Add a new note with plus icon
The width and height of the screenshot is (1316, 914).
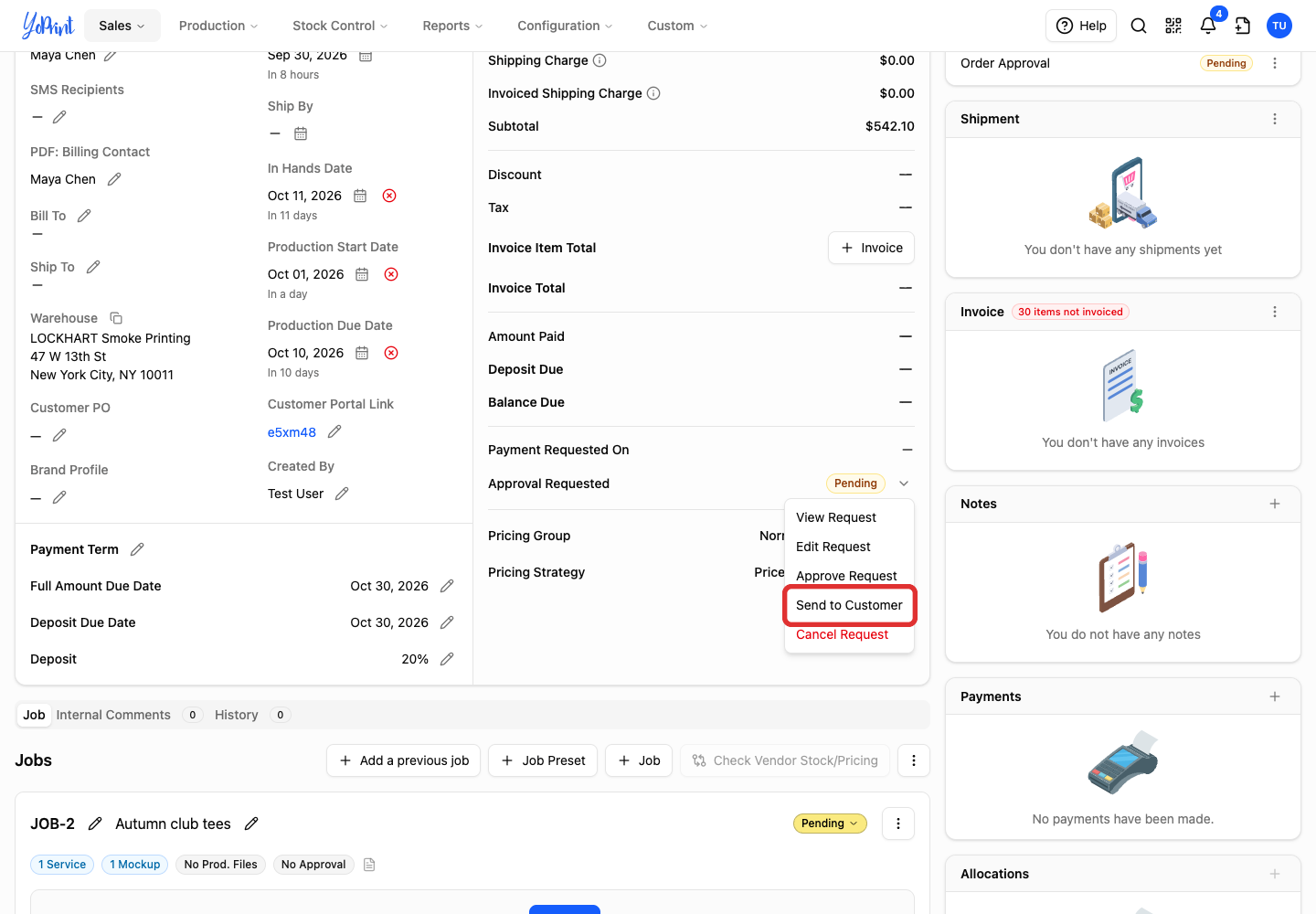(x=1275, y=504)
